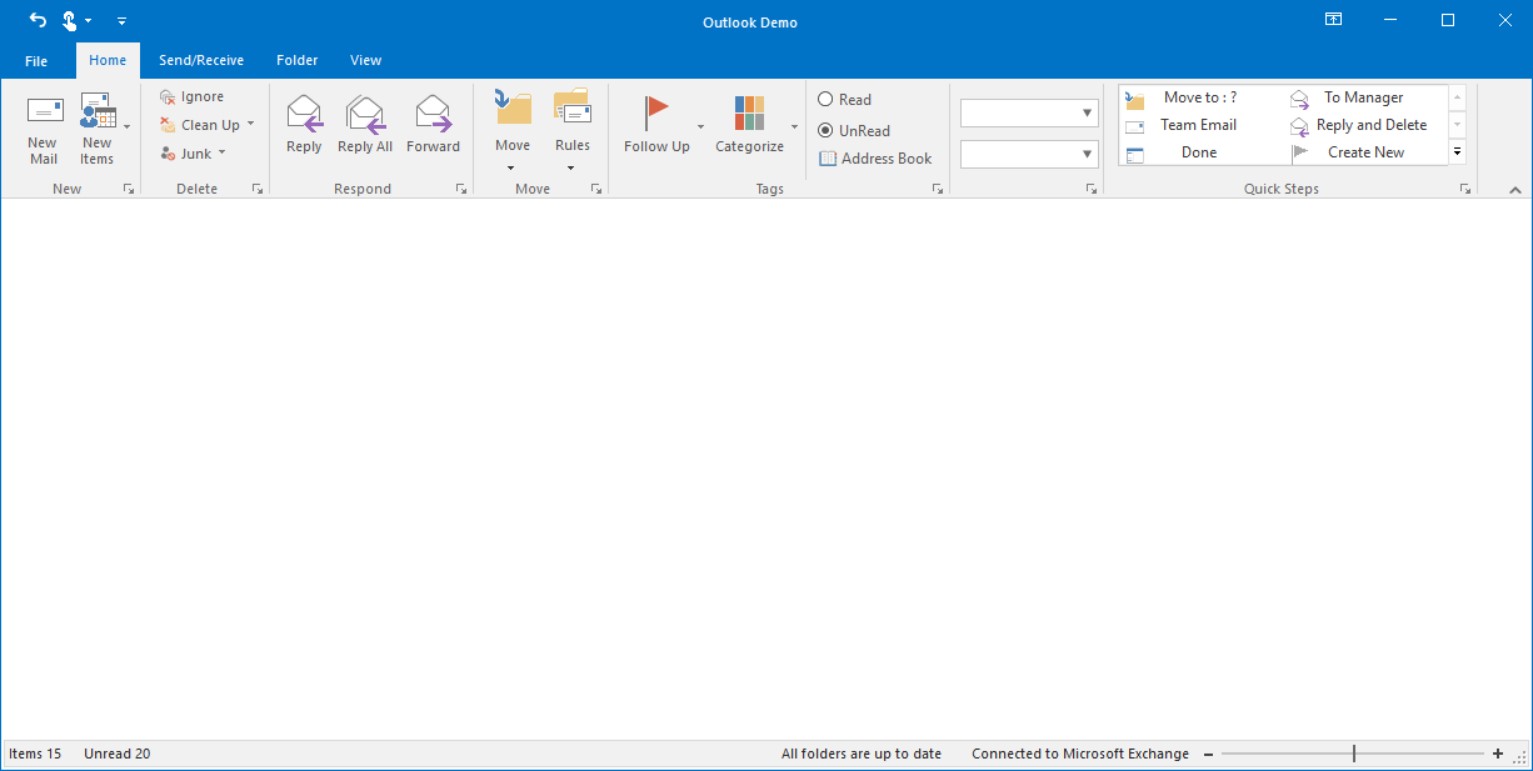This screenshot has width=1533, height=771.
Task: Click the Reply All icon
Action: [x=365, y=113]
